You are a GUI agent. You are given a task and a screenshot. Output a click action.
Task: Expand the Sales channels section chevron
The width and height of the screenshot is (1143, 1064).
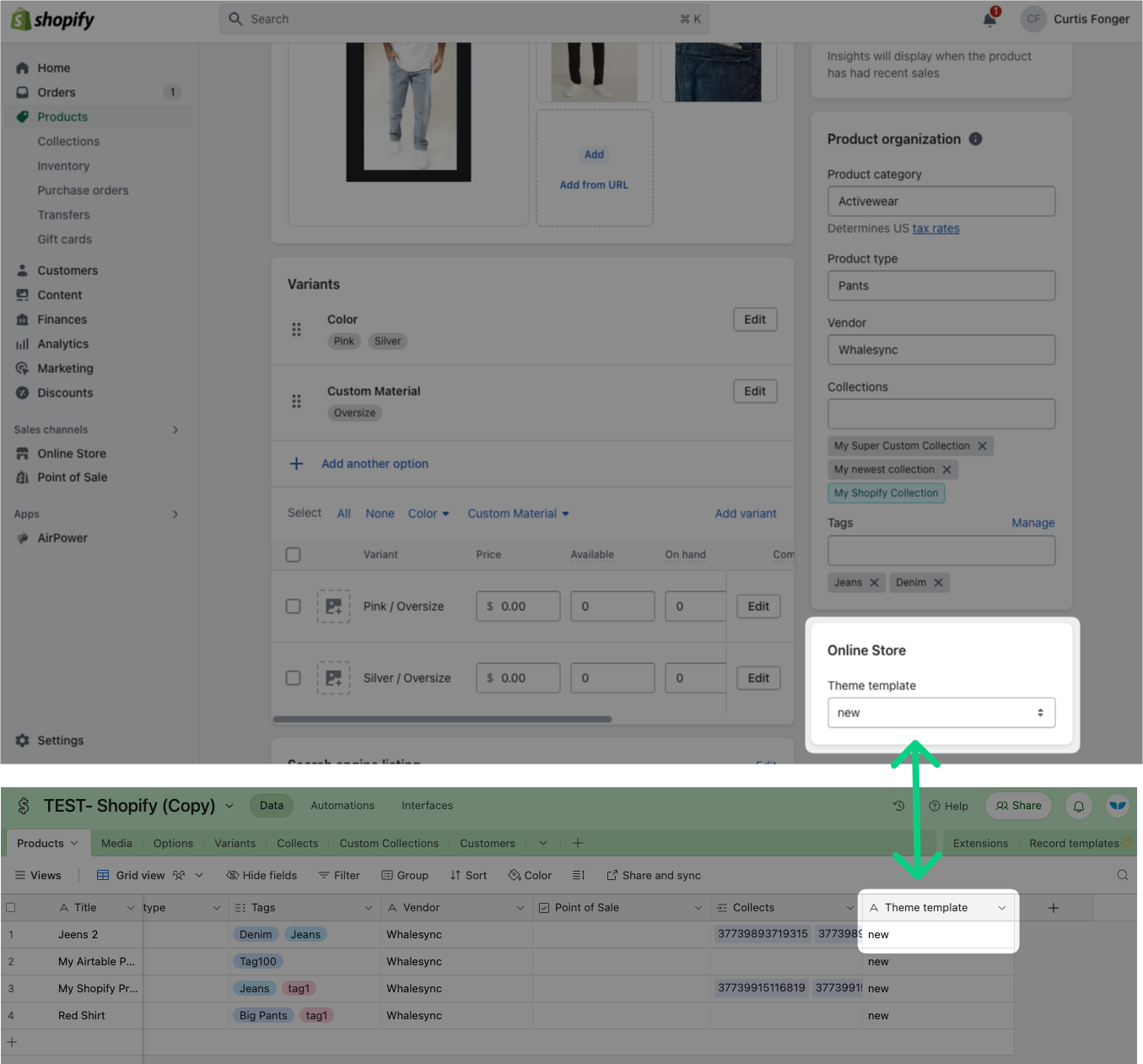click(x=175, y=429)
